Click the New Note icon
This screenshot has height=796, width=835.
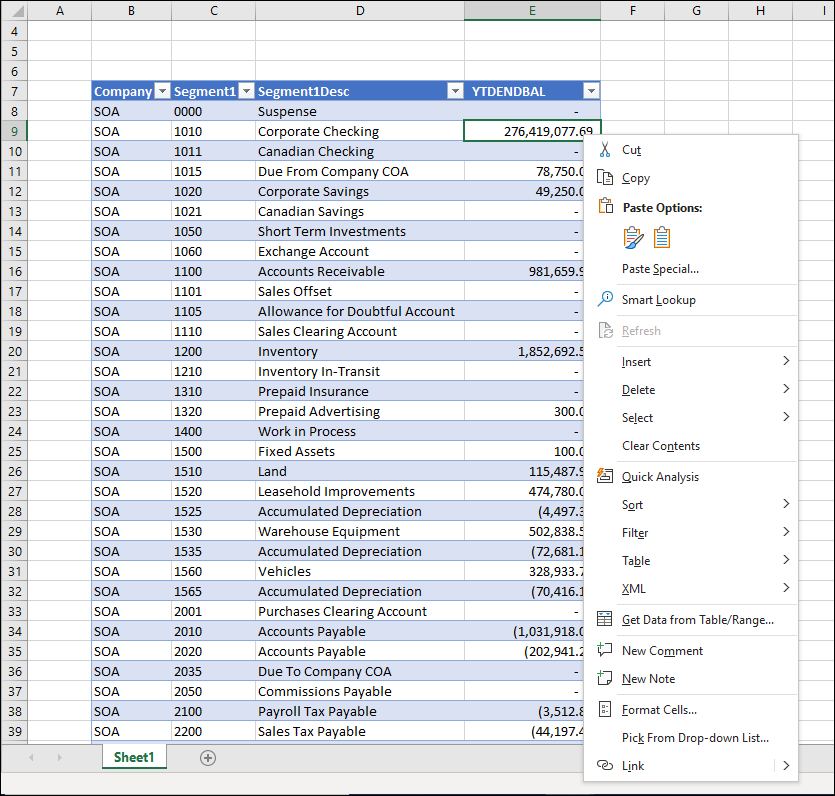tap(605, 677)
